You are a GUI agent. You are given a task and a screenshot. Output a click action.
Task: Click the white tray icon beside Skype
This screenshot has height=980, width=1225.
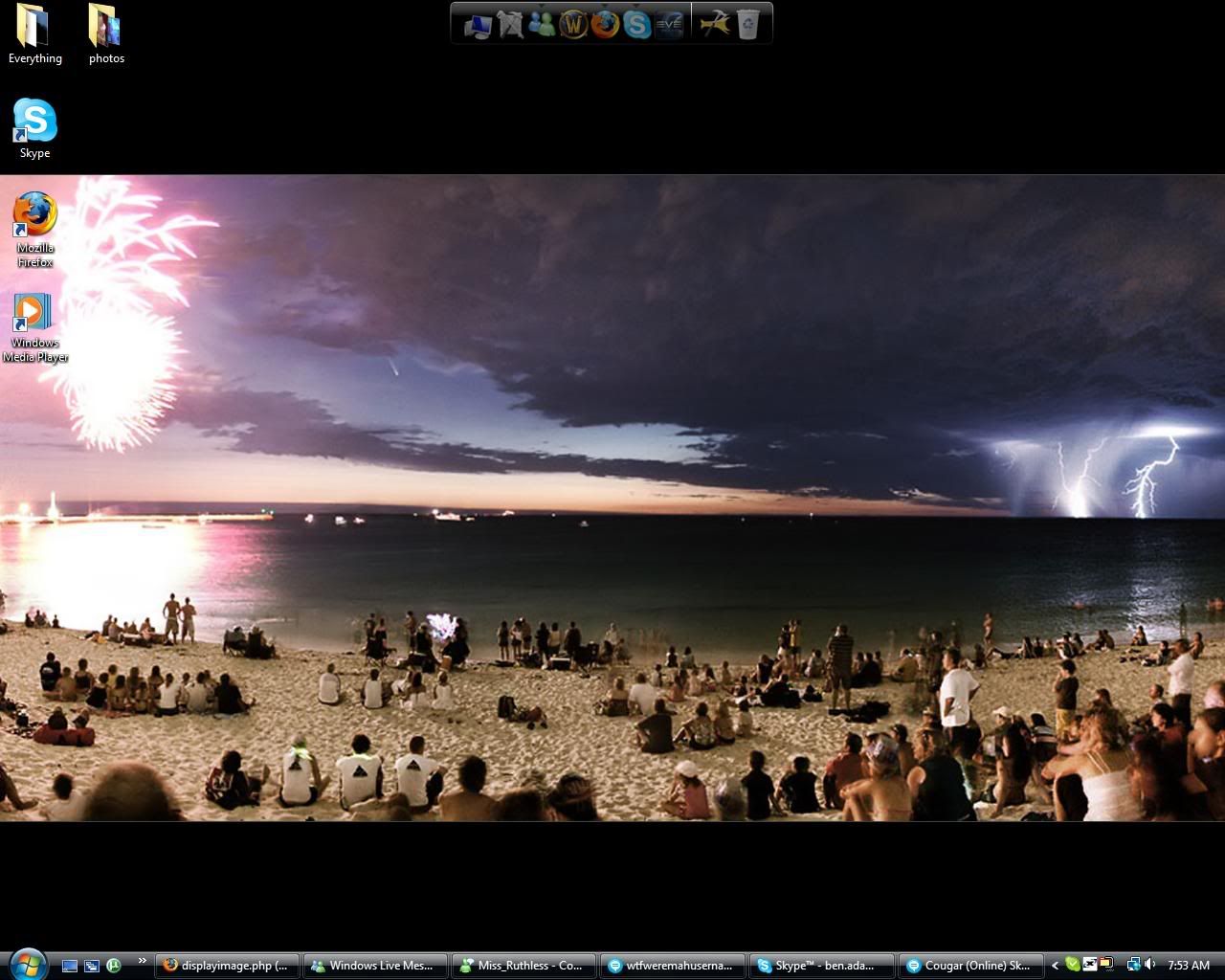pyautogui.click(x=1089, y=965)
